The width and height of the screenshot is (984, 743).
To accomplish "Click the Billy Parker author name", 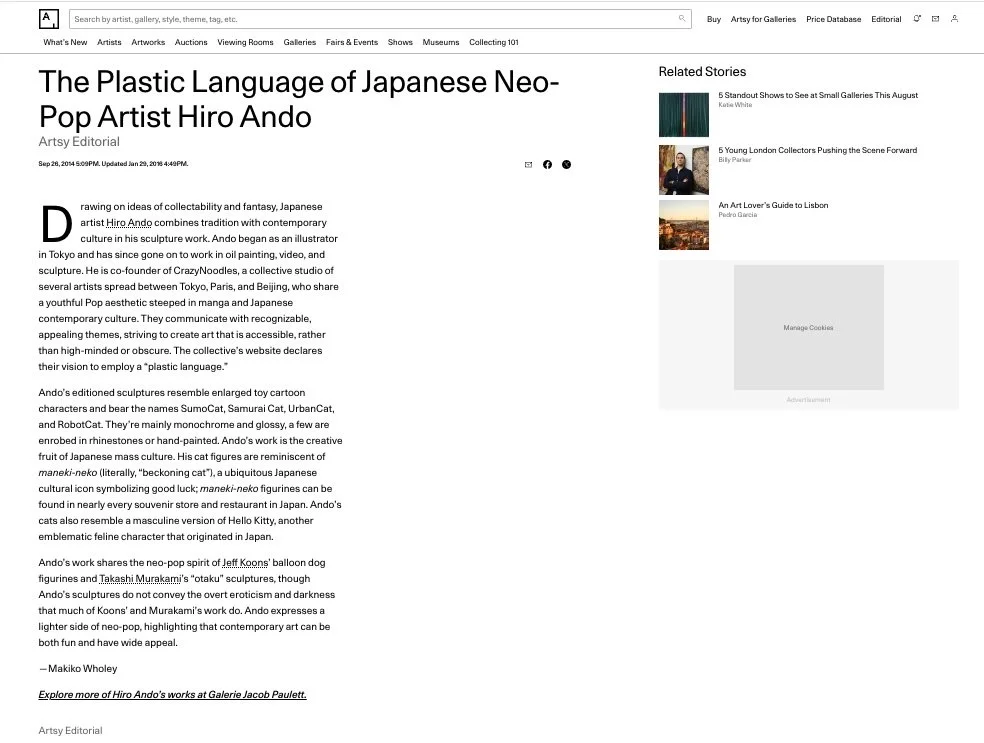I will 734,160.
